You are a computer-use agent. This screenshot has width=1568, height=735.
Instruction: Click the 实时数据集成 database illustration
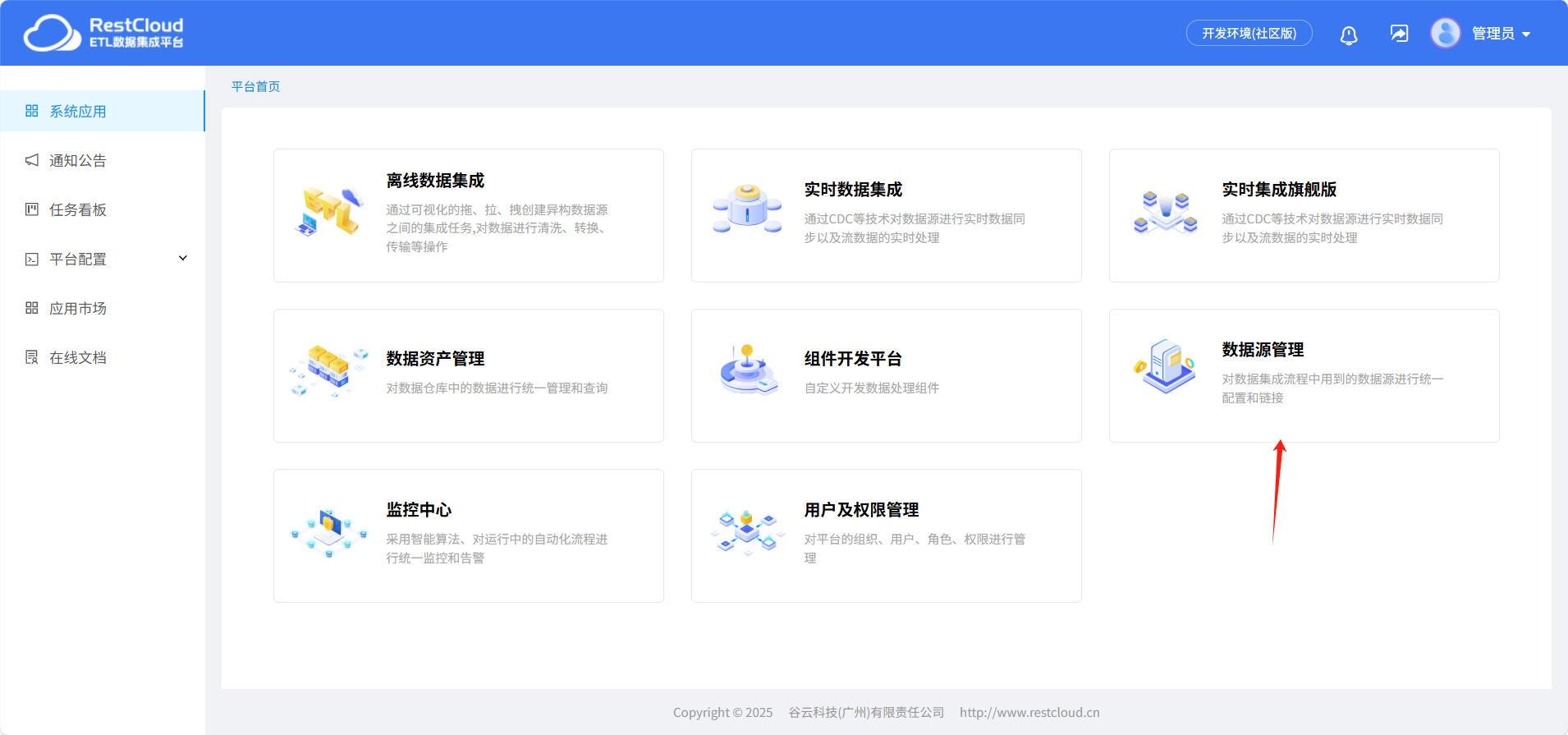(747, 209)
